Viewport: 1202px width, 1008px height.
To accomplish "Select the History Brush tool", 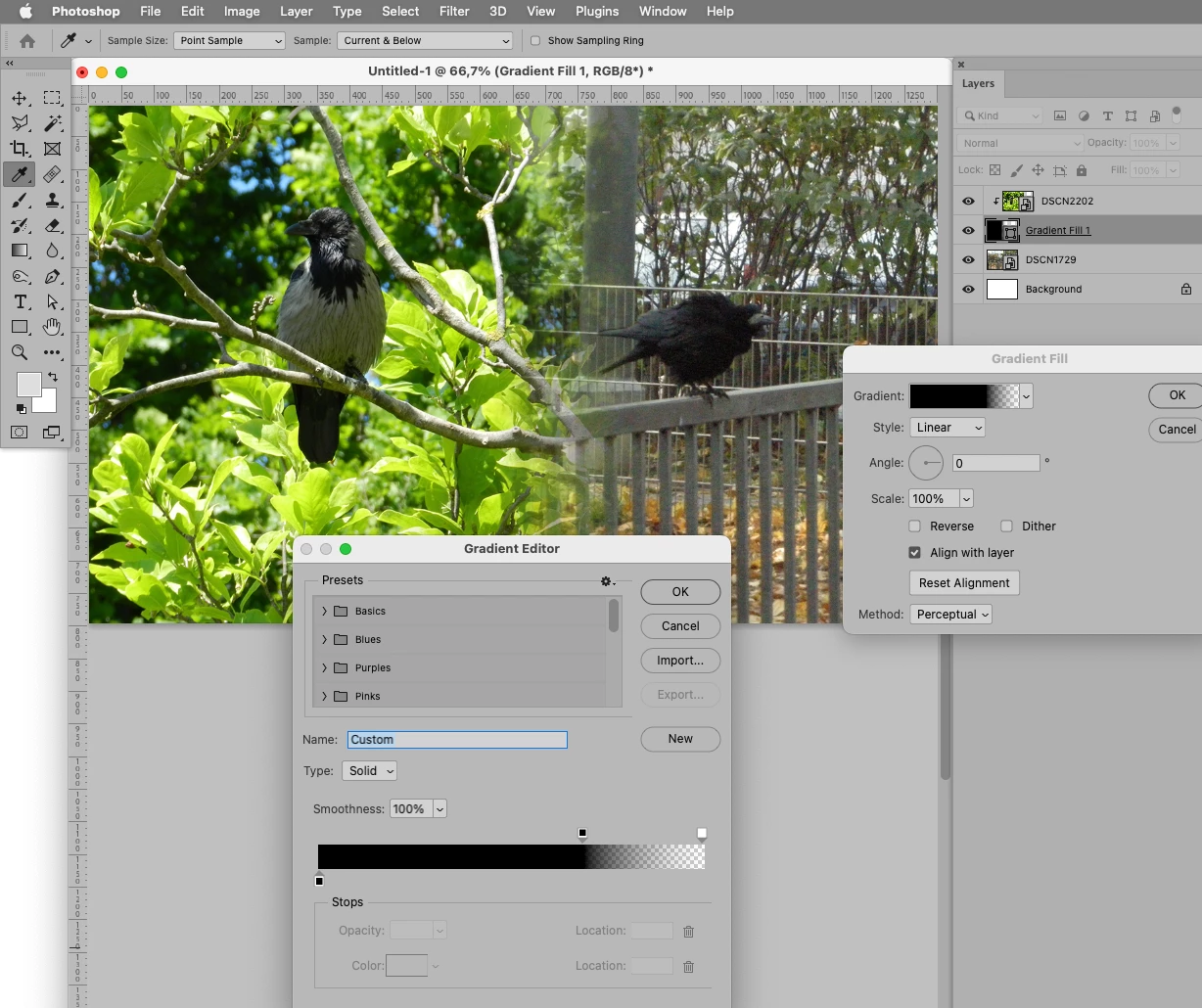I will click(x=20, y=225).
